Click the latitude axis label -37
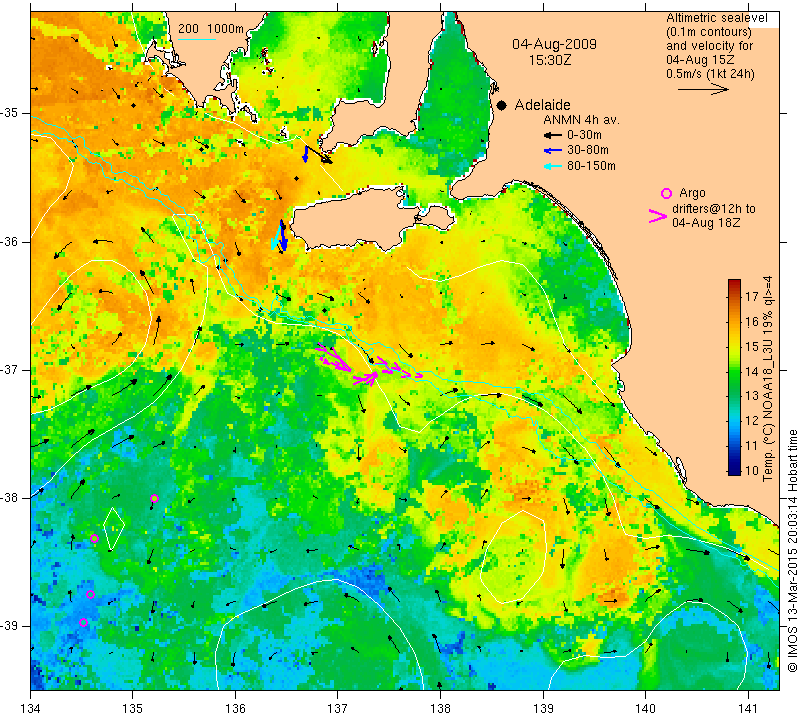Viewport: 800px width, 720px height. click(x=9, y=369)
